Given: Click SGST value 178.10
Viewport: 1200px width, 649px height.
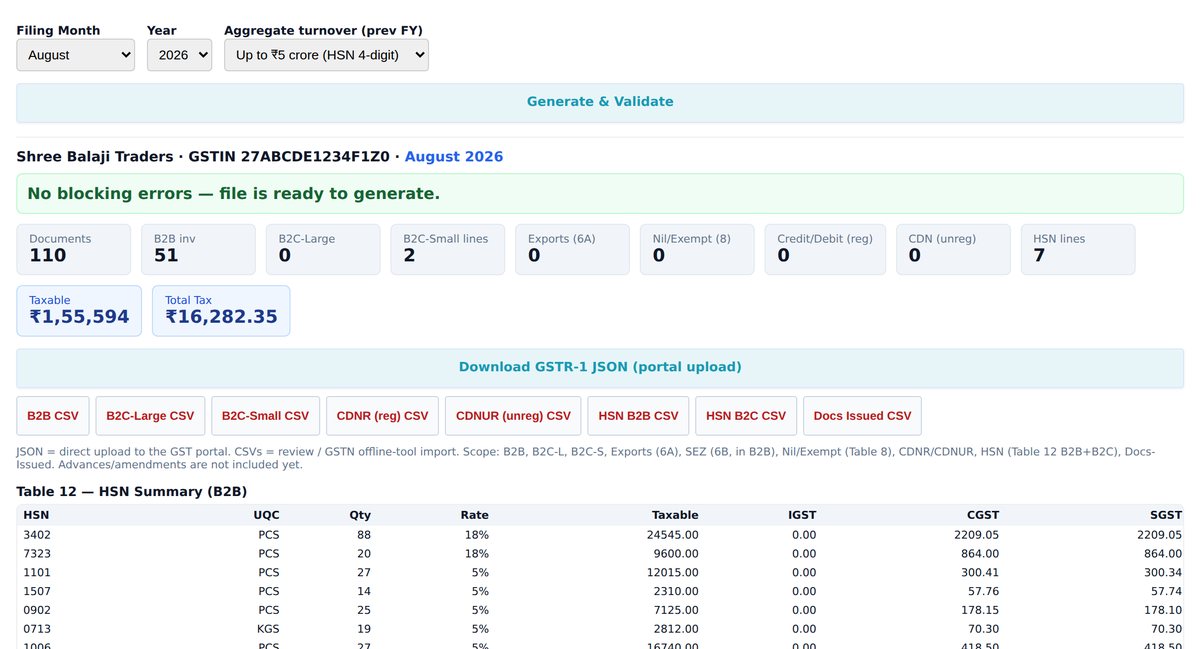Looking at the screenshot, I should [x=1163, y=611].
